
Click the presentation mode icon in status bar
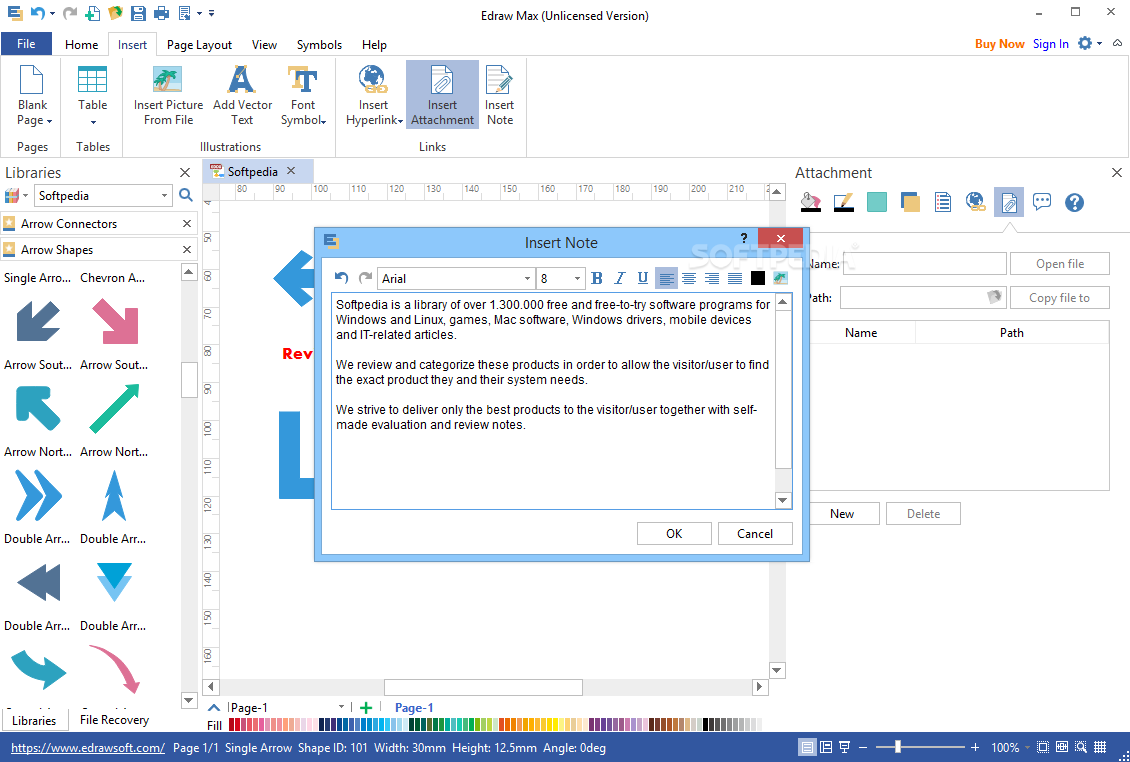coord(844,748)
